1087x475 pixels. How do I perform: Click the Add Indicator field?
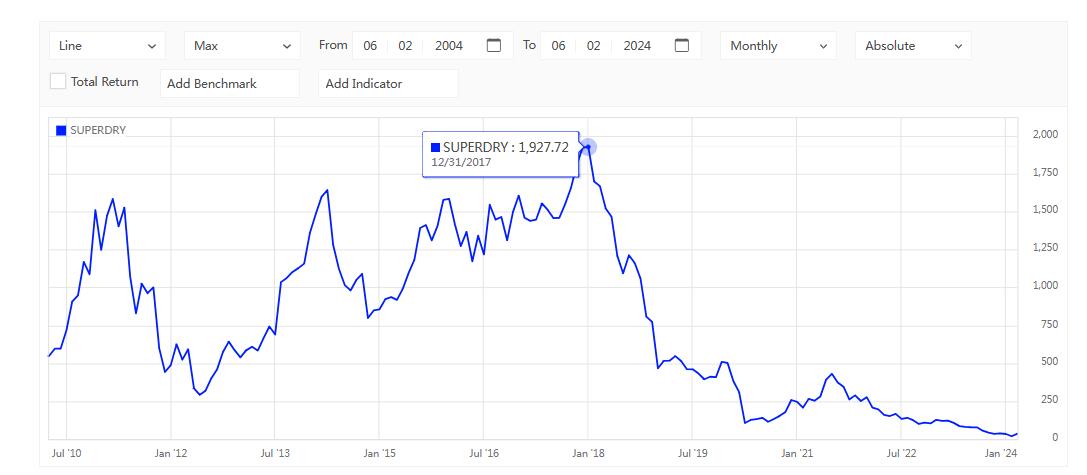click(x=388, y=84)
